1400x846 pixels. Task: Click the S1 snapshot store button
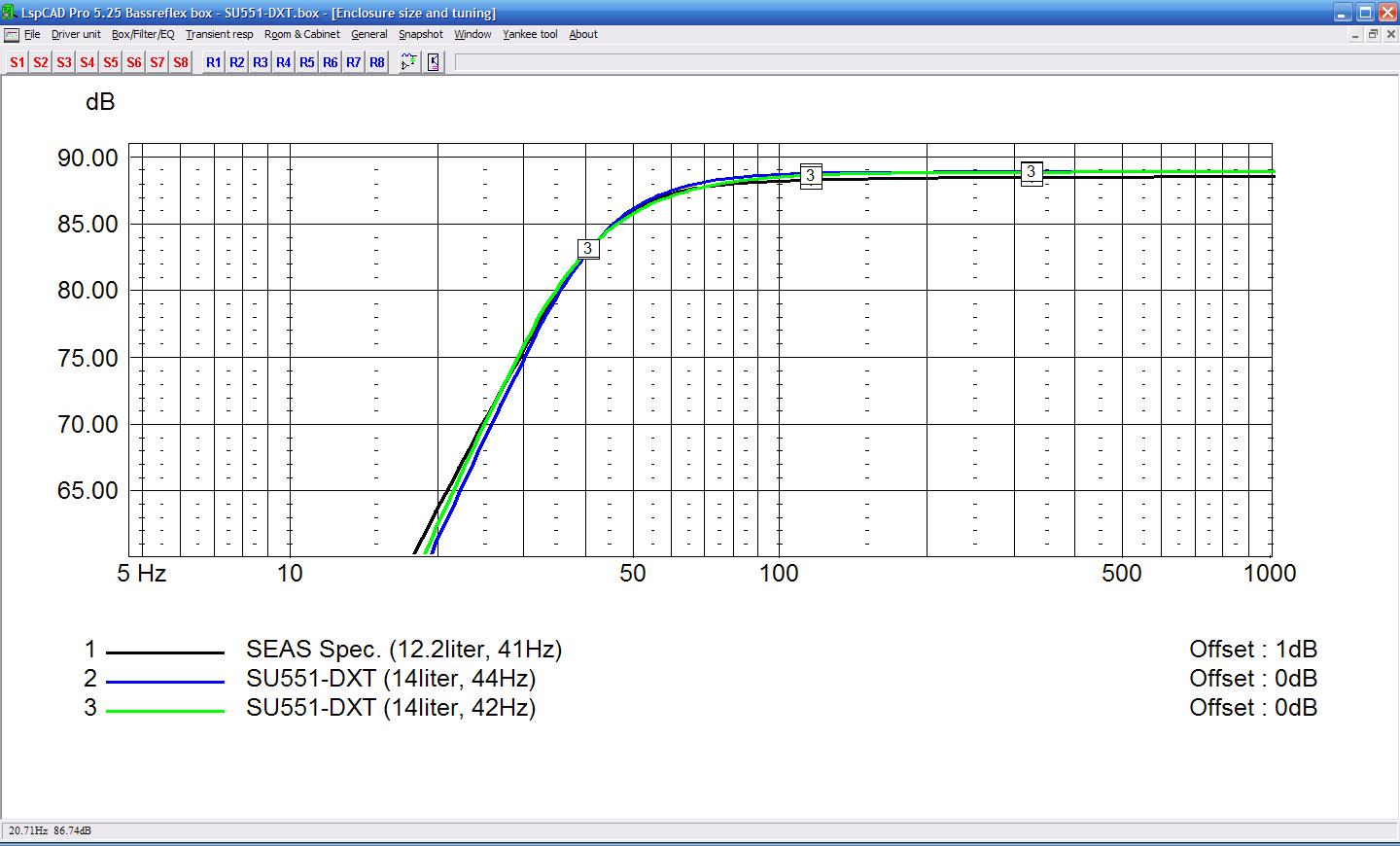[x=17, y=62]
